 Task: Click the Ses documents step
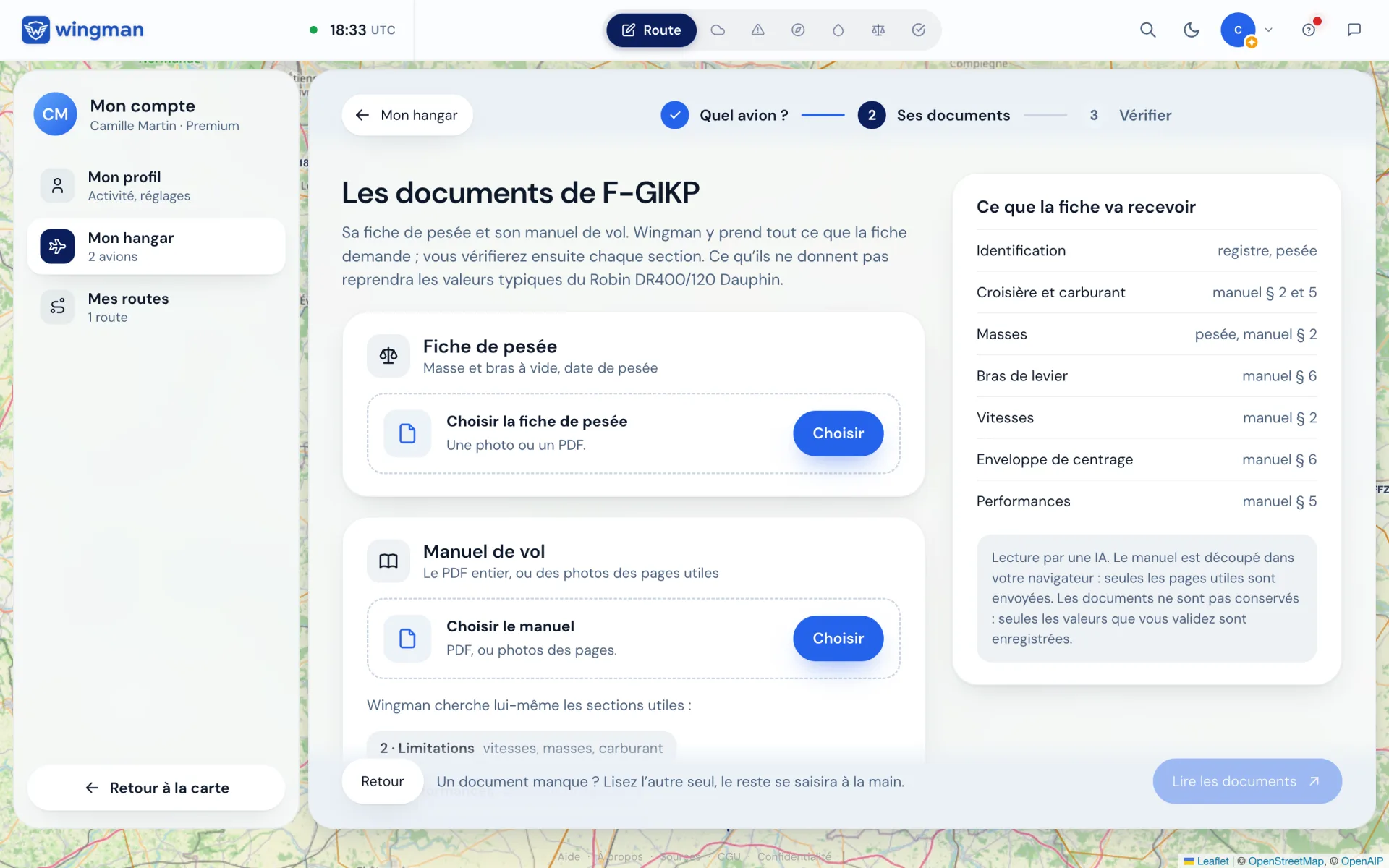pos(934,115)
